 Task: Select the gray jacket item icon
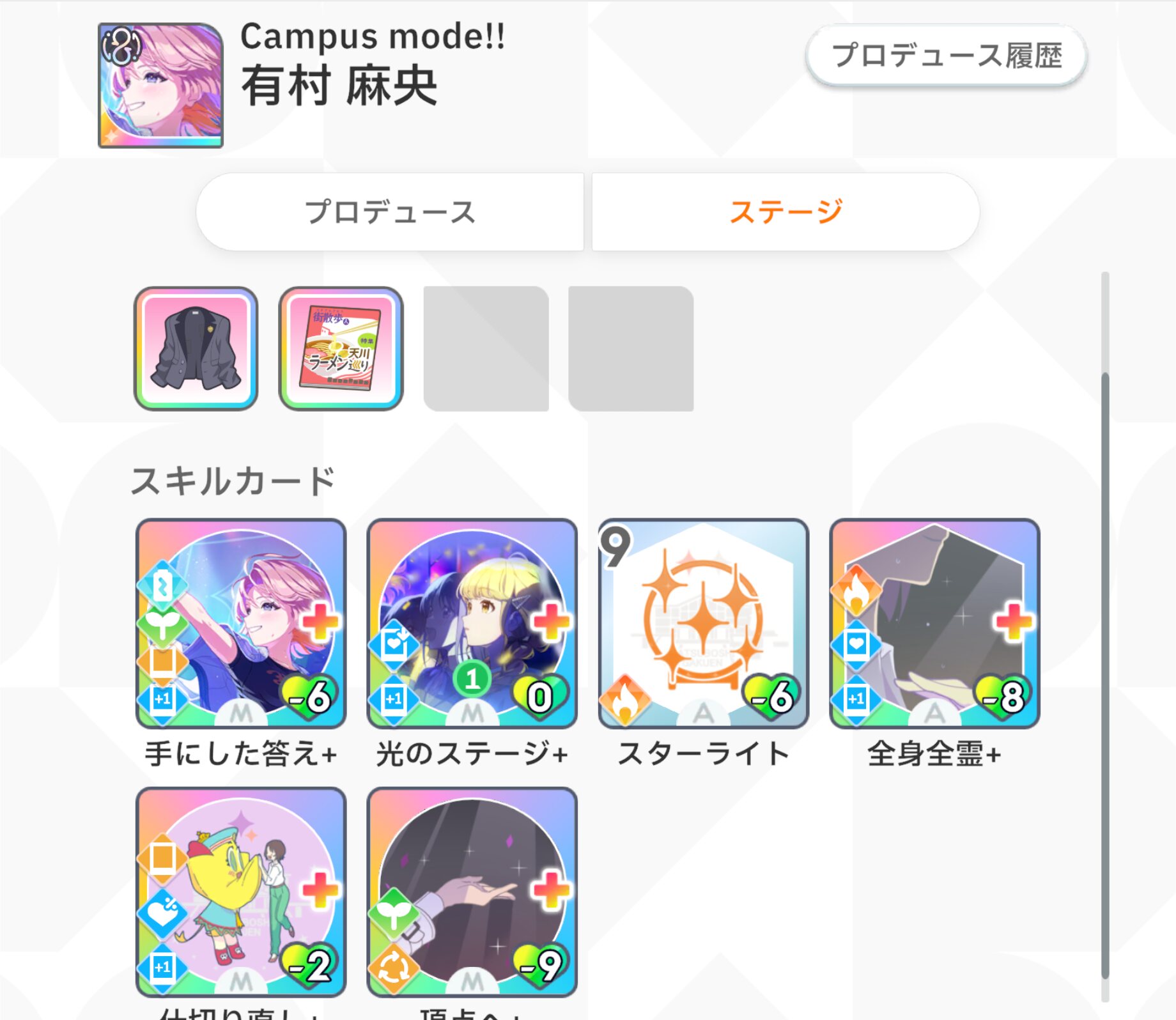pyautogui.click(x=196, y=348)
